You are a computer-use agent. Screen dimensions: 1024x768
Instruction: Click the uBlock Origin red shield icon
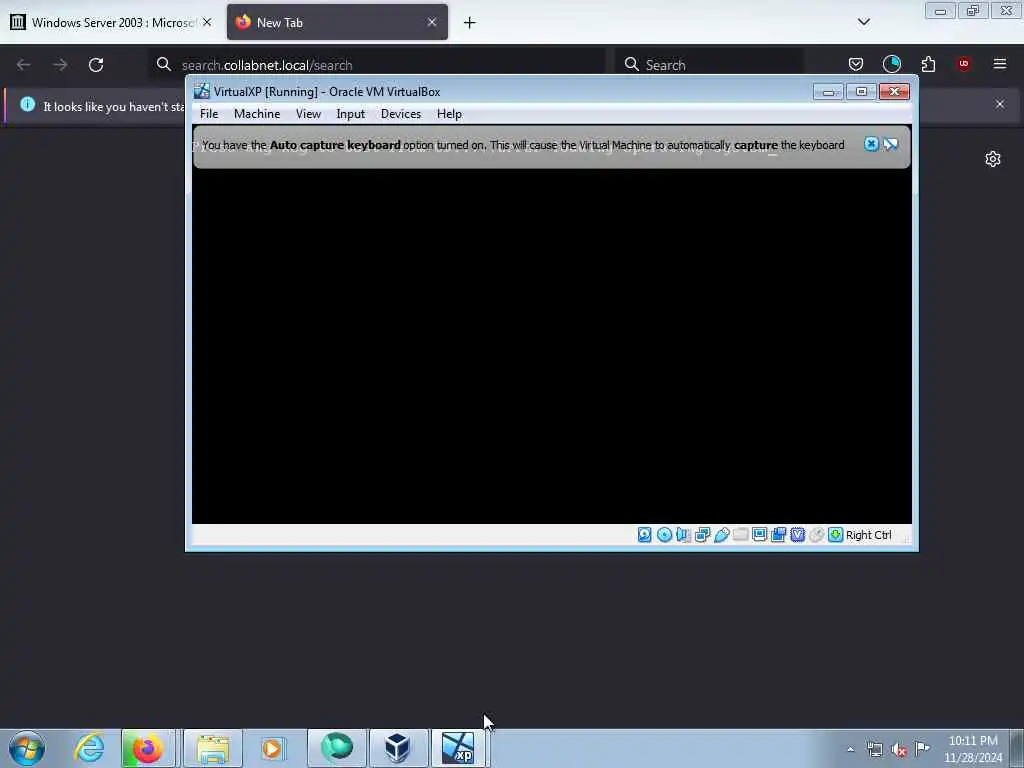pyautogui.click(x=964, y=64)
